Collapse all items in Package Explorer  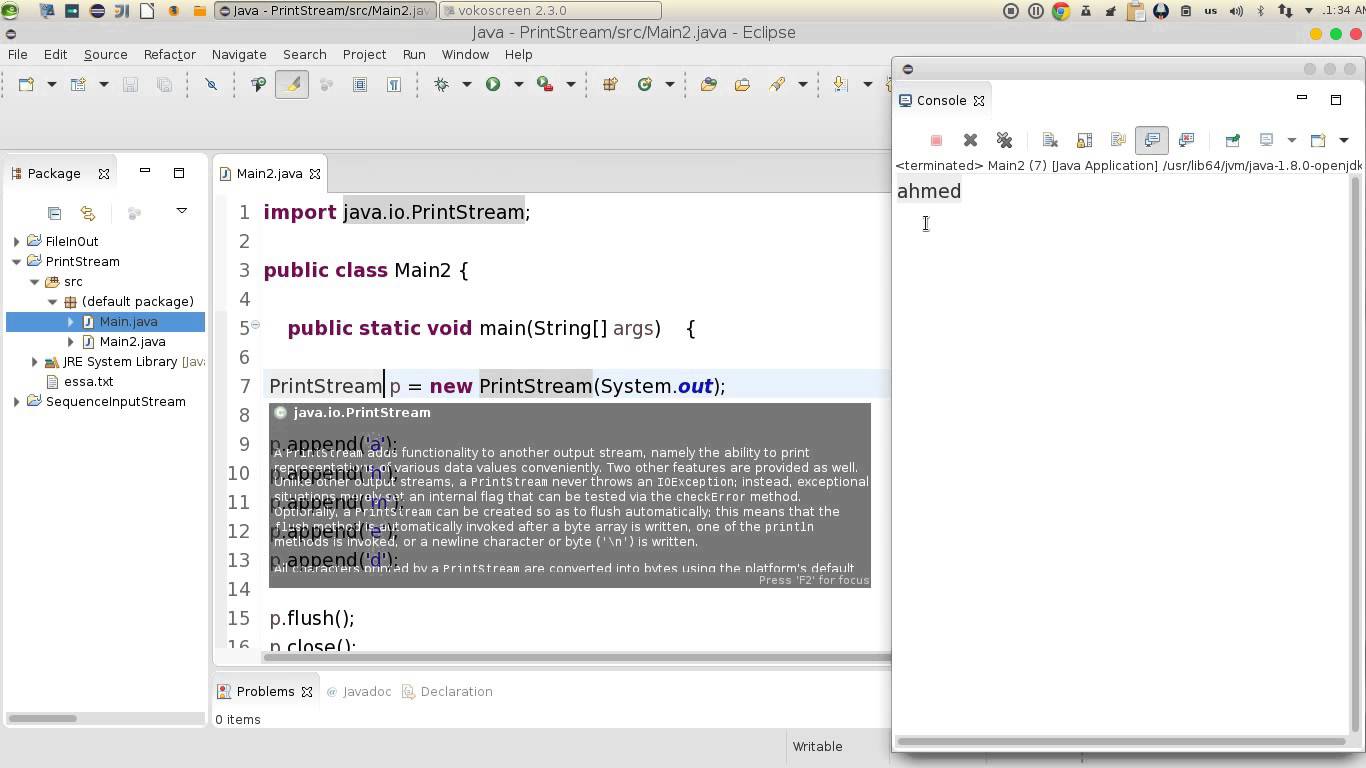coord(54,213)
